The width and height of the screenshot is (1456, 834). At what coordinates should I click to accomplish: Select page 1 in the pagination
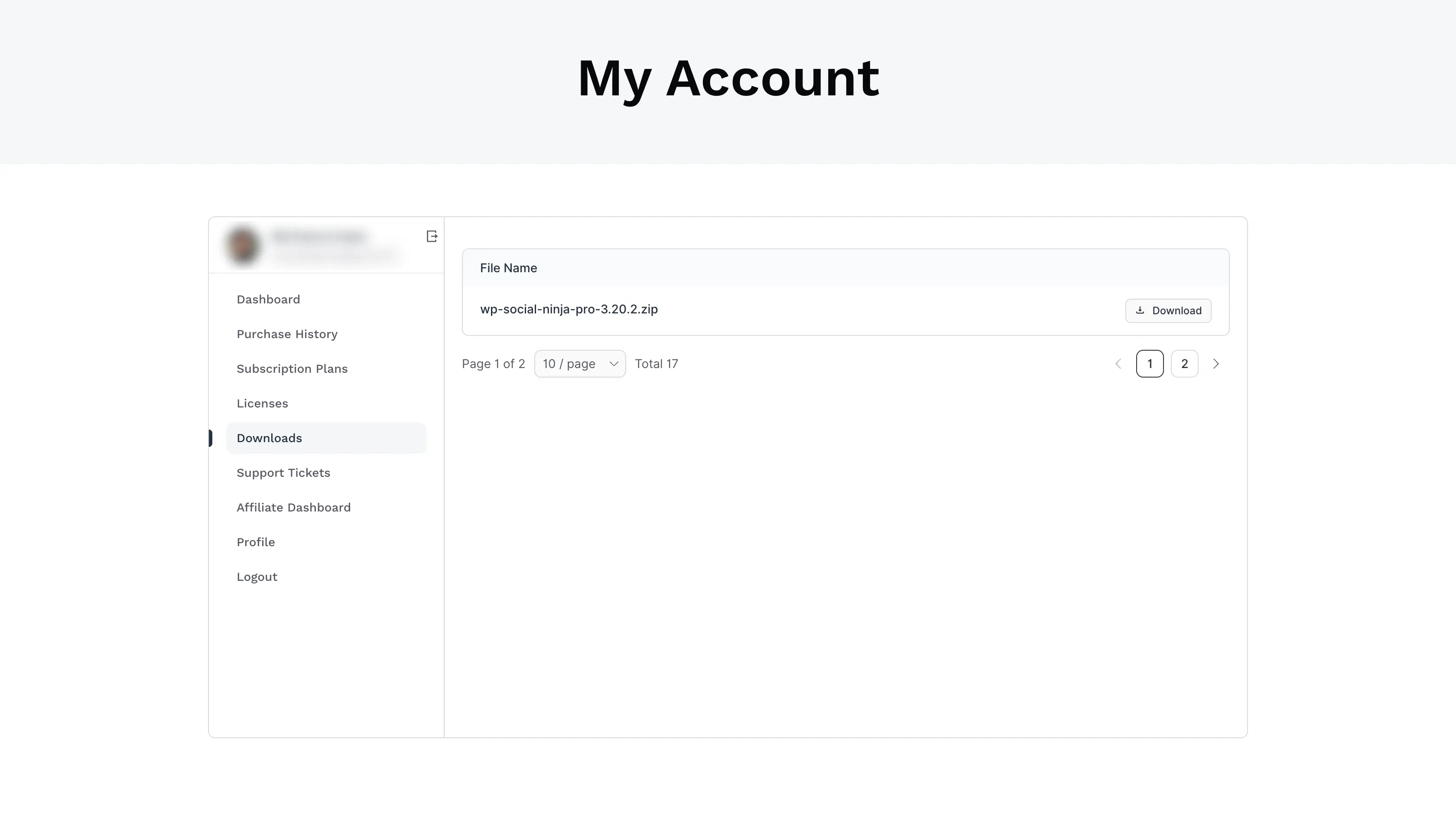tap(1150, 364)
